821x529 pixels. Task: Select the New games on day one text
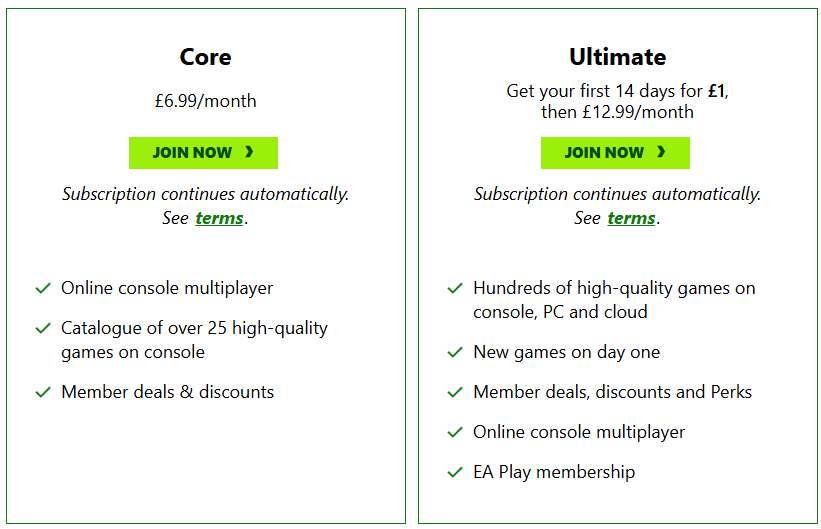point(566,352)
